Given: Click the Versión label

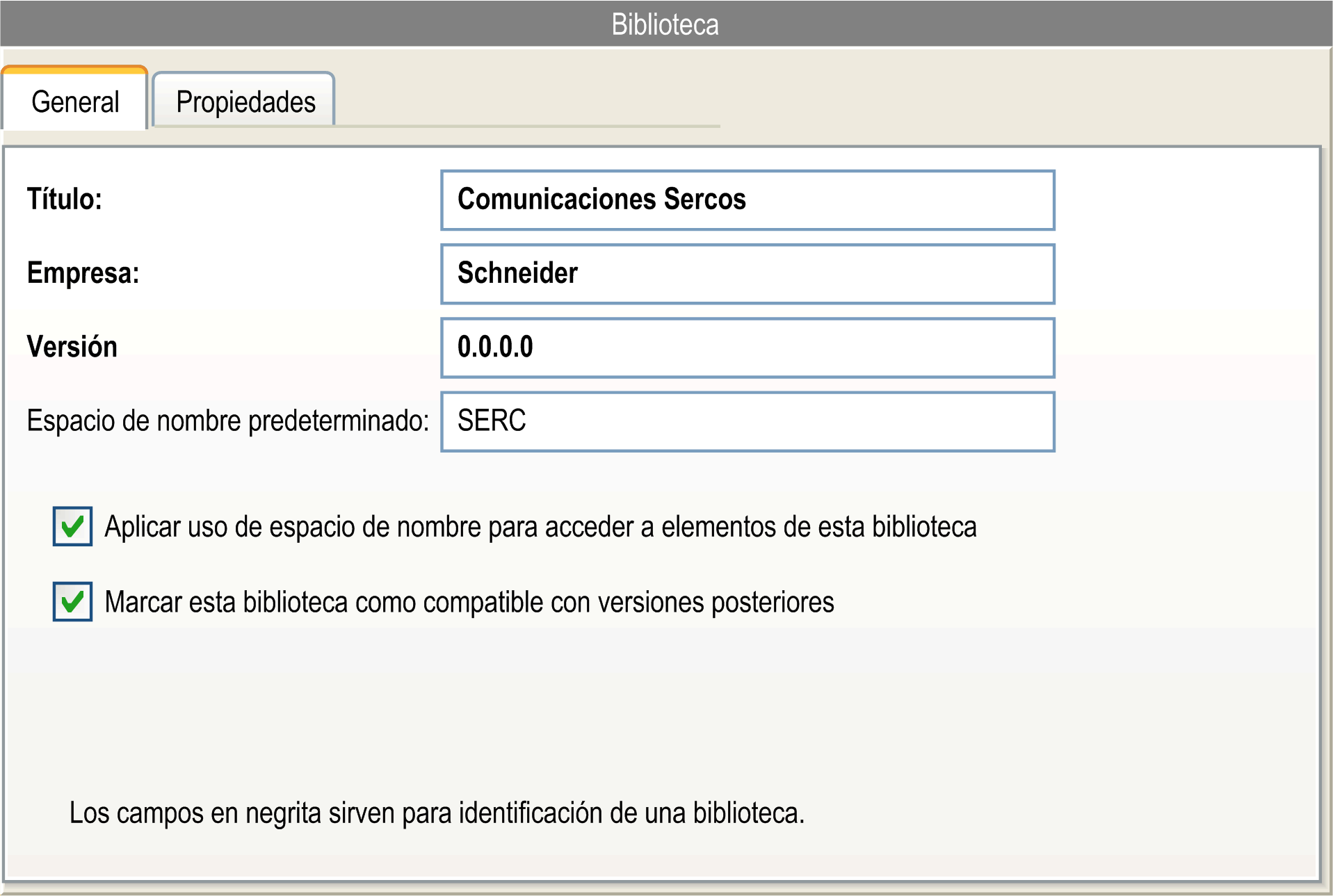Looking at the screenshot, I should tap(72, 347).
